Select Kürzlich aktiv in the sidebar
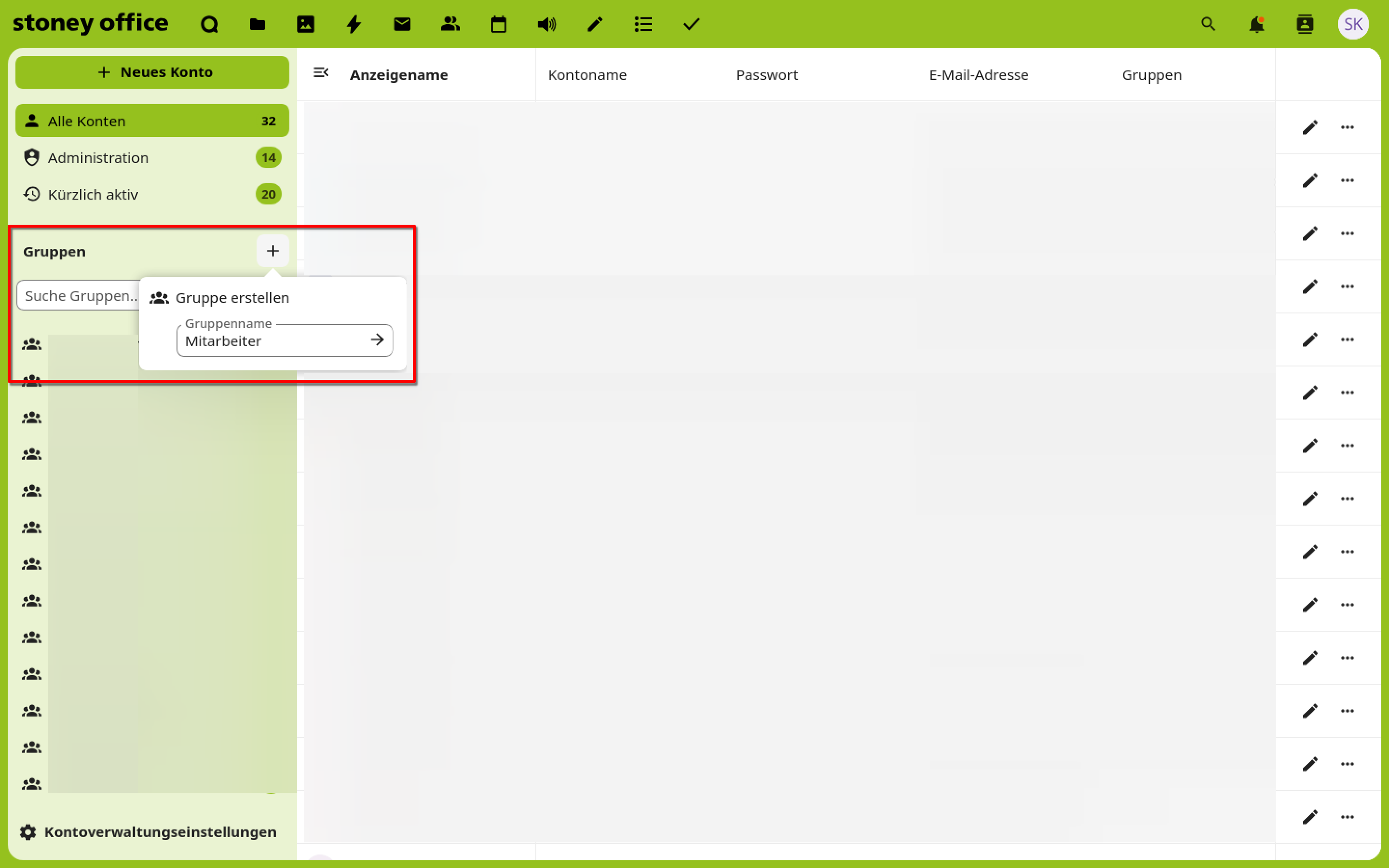This screenshot has height=868, width=1389. tap(93, 195)
